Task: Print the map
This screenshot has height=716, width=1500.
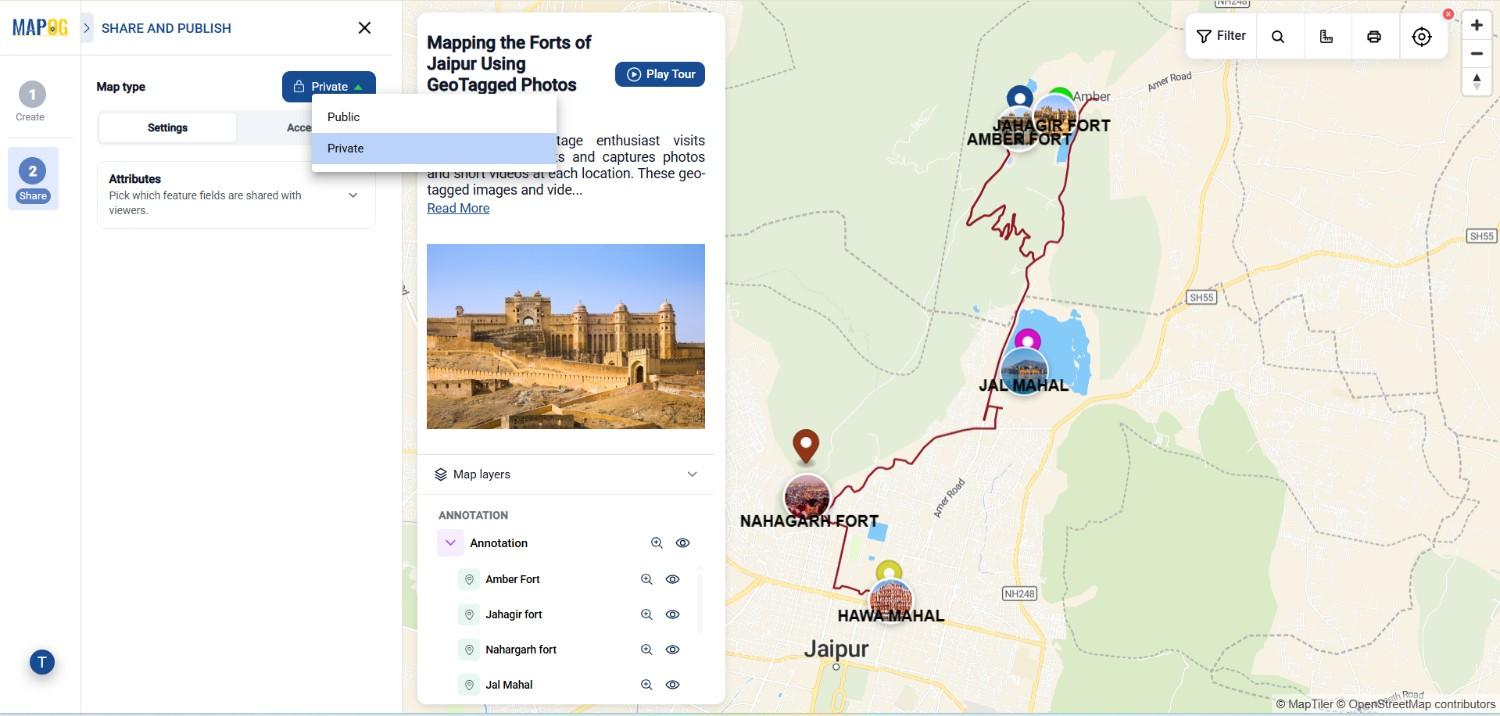Action: [1374, 36]
